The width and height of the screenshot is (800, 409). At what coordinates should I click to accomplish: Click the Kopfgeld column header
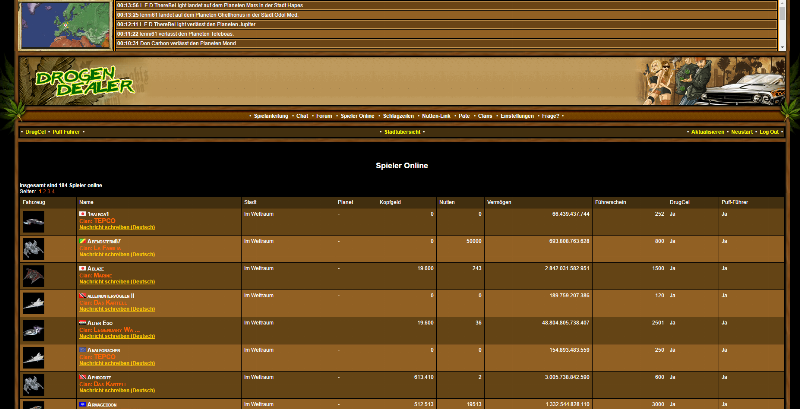[390, 202]
